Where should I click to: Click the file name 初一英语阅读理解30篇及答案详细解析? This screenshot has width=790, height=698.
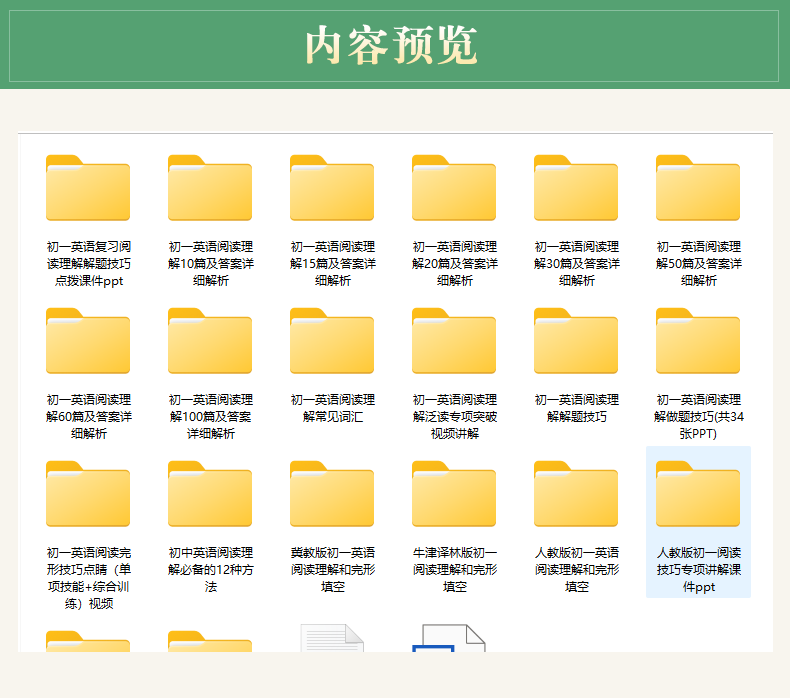576,264
